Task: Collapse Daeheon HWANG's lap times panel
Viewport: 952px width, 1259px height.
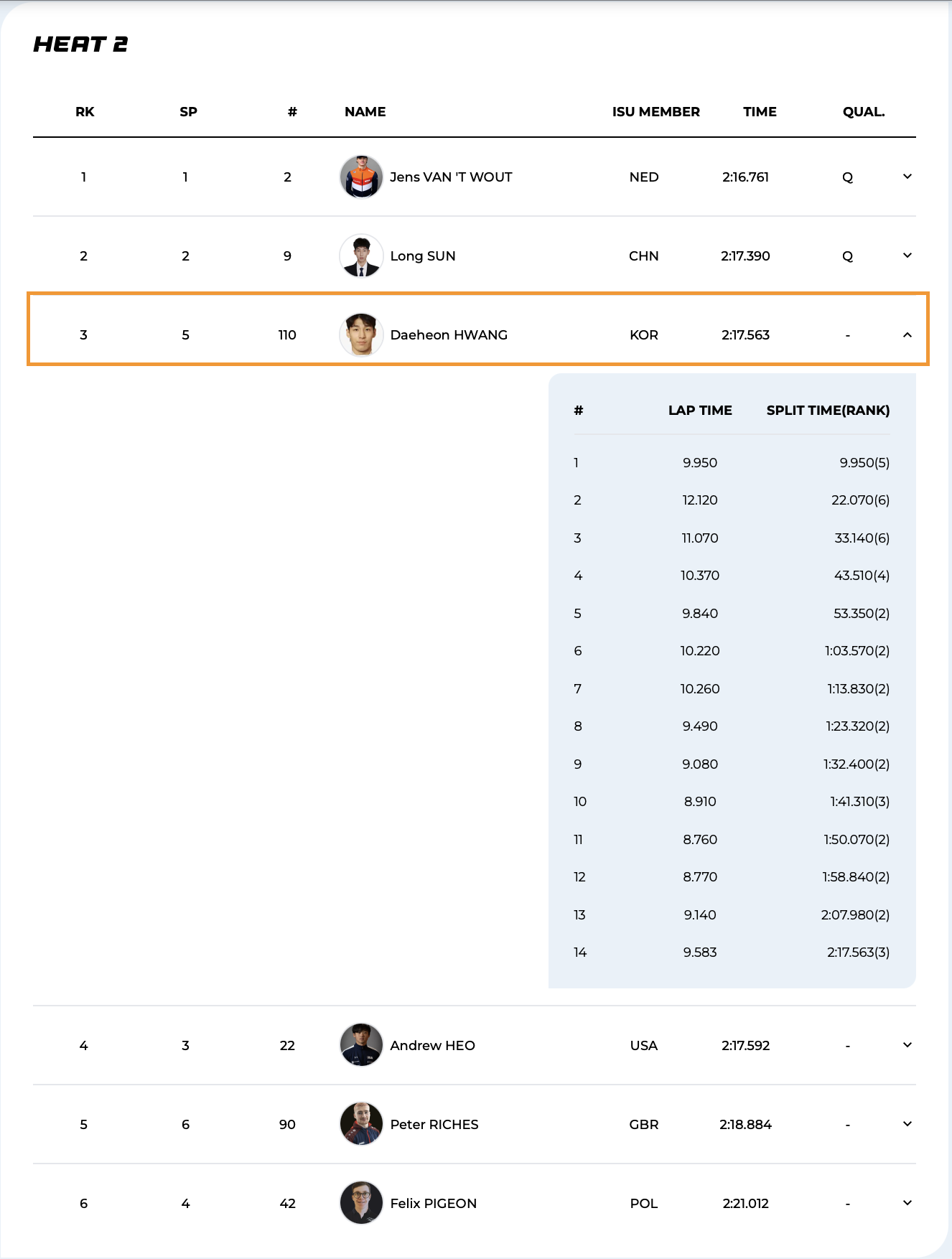Action: click(x=907, y=334)
